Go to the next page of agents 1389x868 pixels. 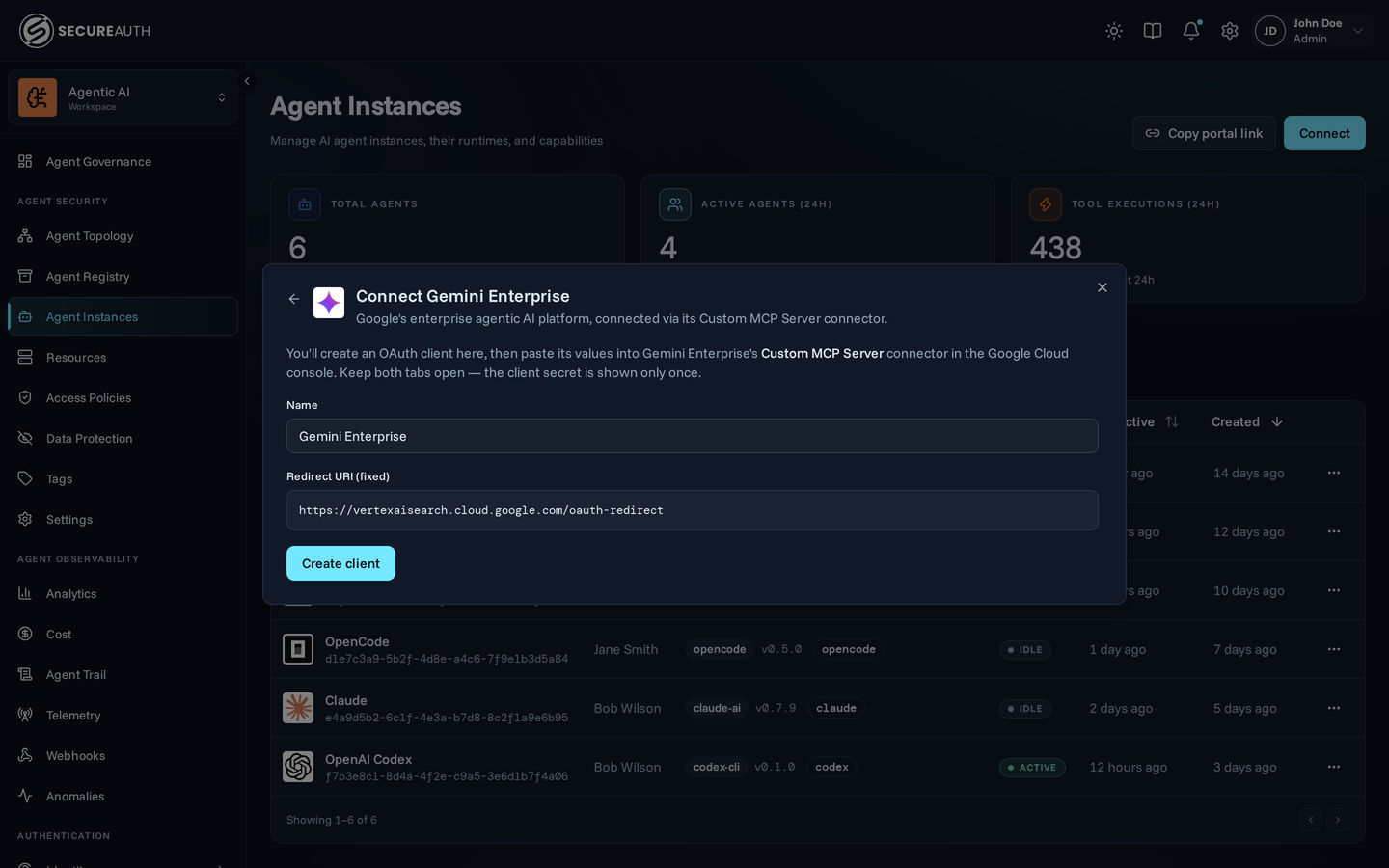coord(1338,820)
